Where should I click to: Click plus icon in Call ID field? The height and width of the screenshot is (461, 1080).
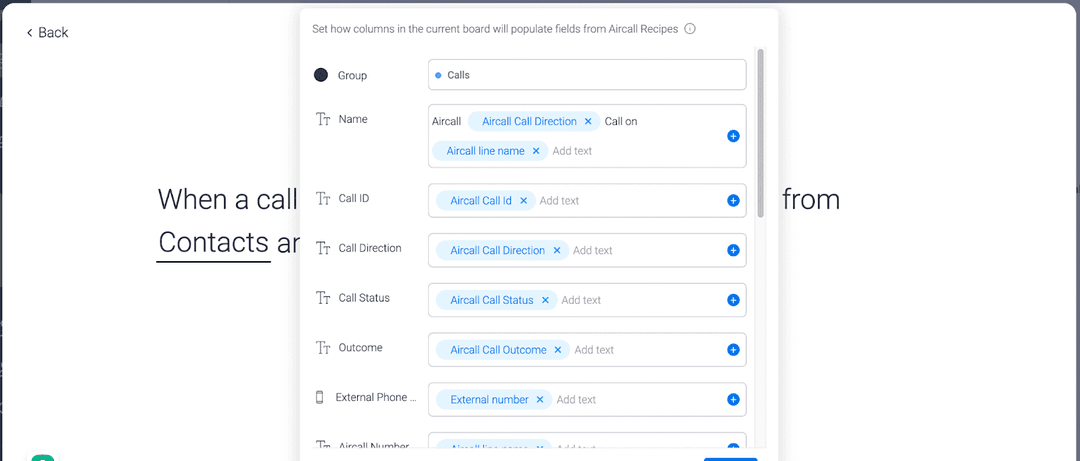[x=733, y=201]
